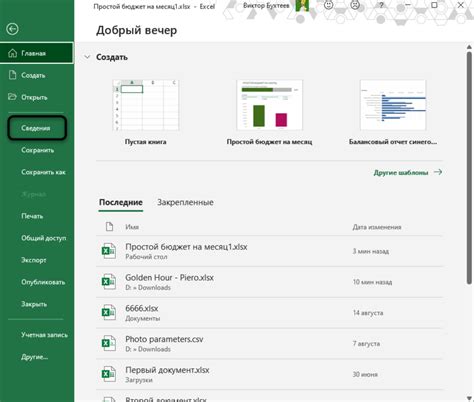Select Создать in the sidebar
The image size is (474, 402).
pyautogui.click(x=37, y=75)
